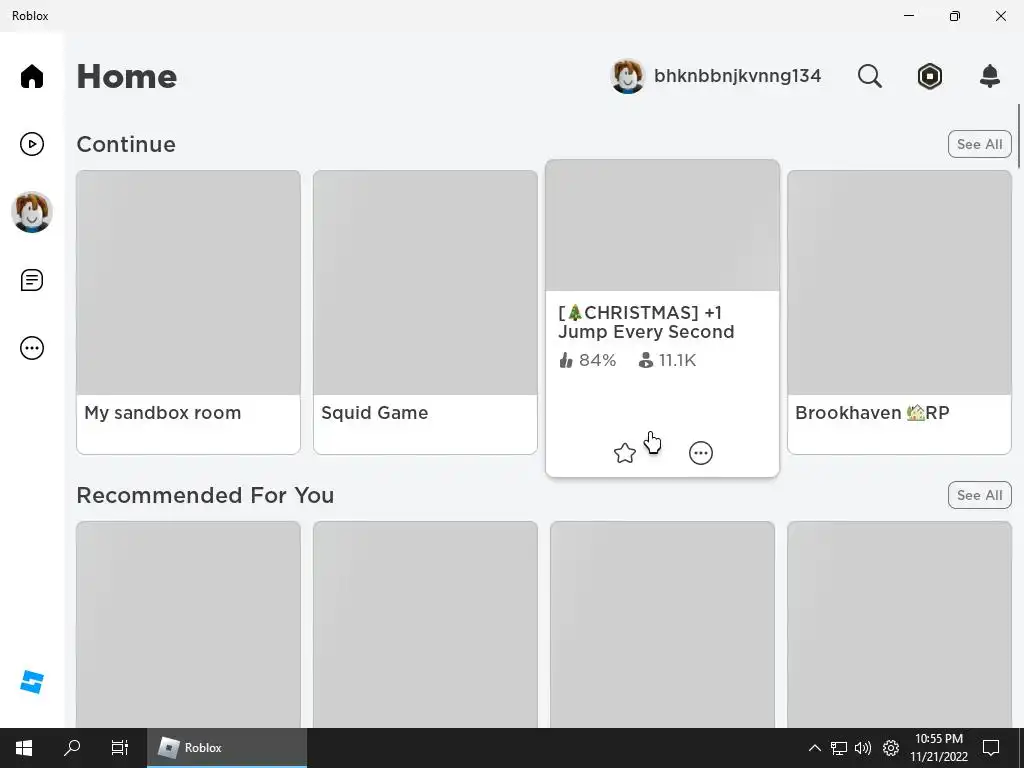Favorite the Christmas game with star icon
The image size is (1024, 768).
point(625,453)
